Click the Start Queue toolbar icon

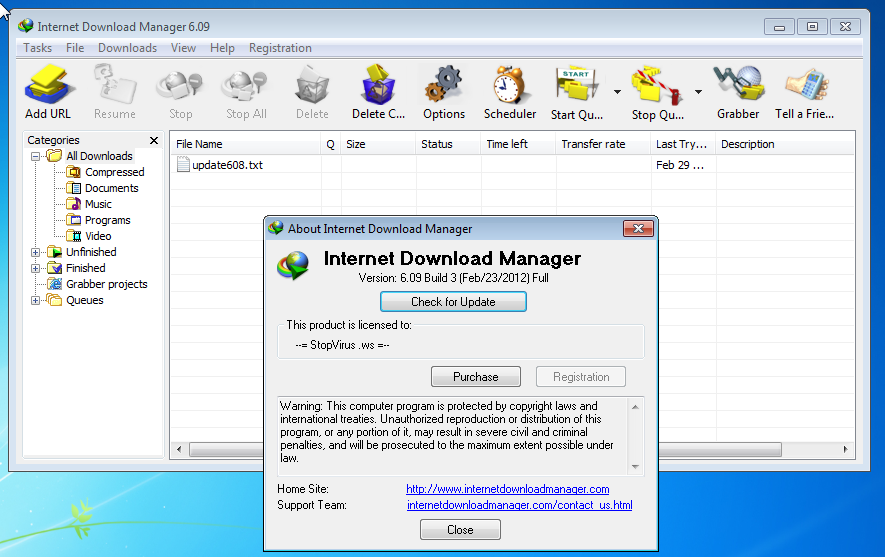coord(577,85)
